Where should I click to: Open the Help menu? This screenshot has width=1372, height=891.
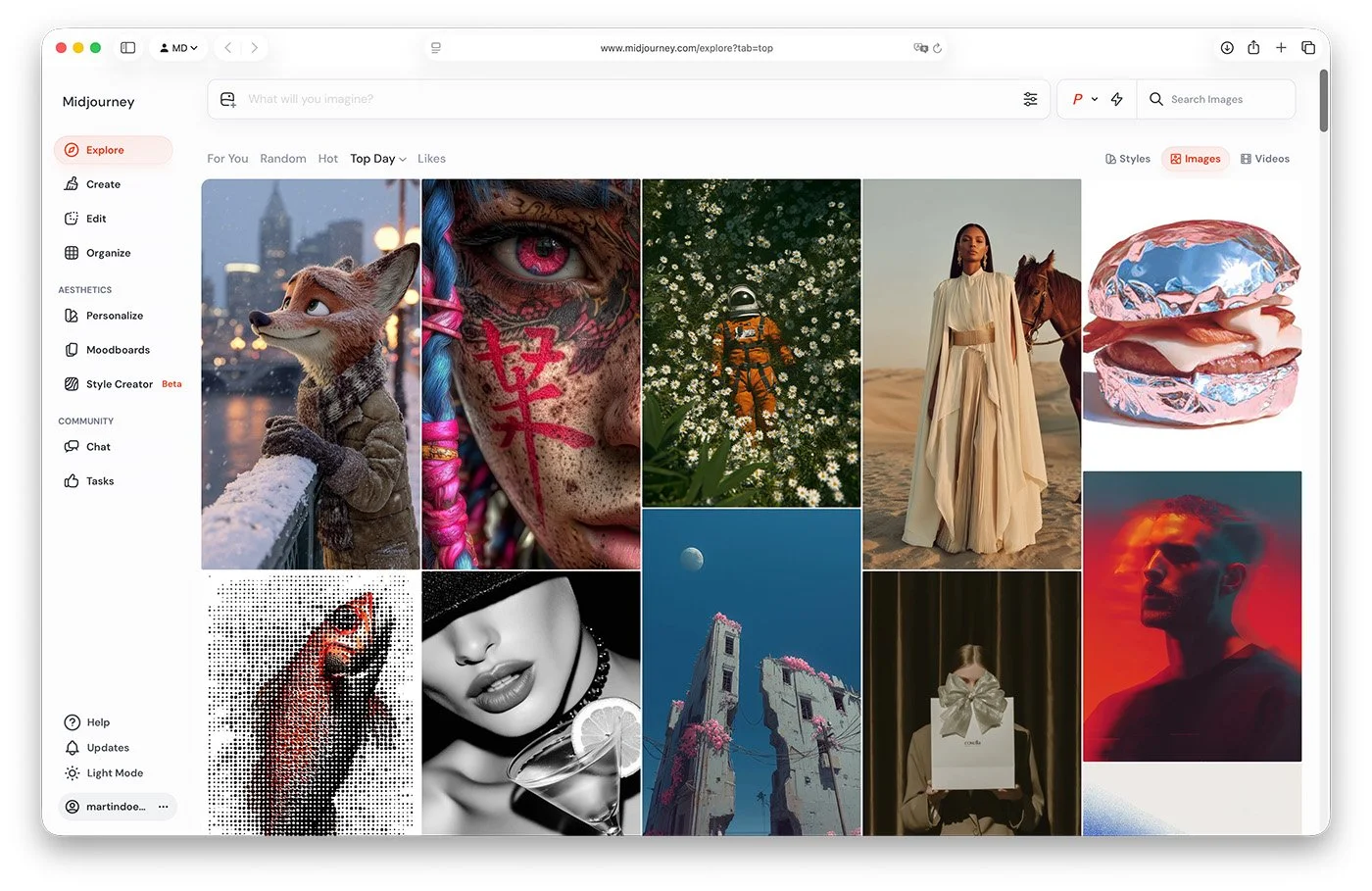[x=87, y=722]
